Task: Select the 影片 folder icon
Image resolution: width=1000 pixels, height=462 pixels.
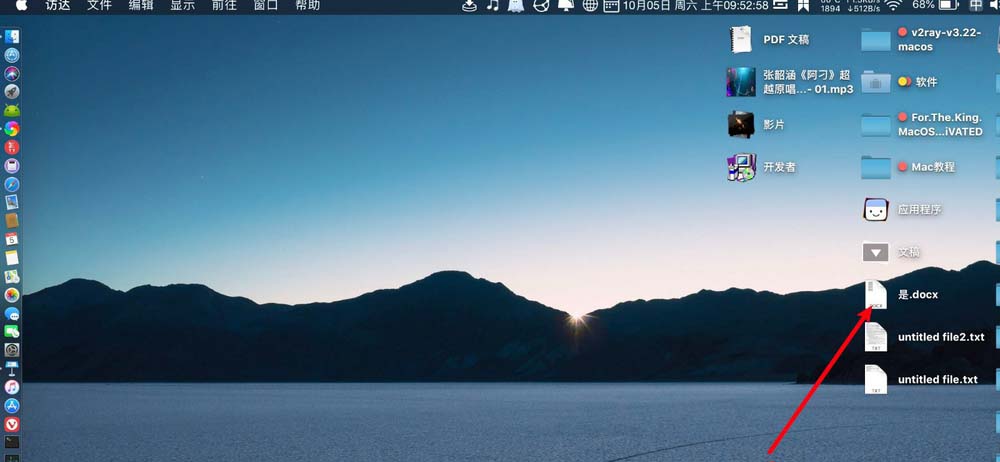Action: pyautogui.click(x=741, y=125)
